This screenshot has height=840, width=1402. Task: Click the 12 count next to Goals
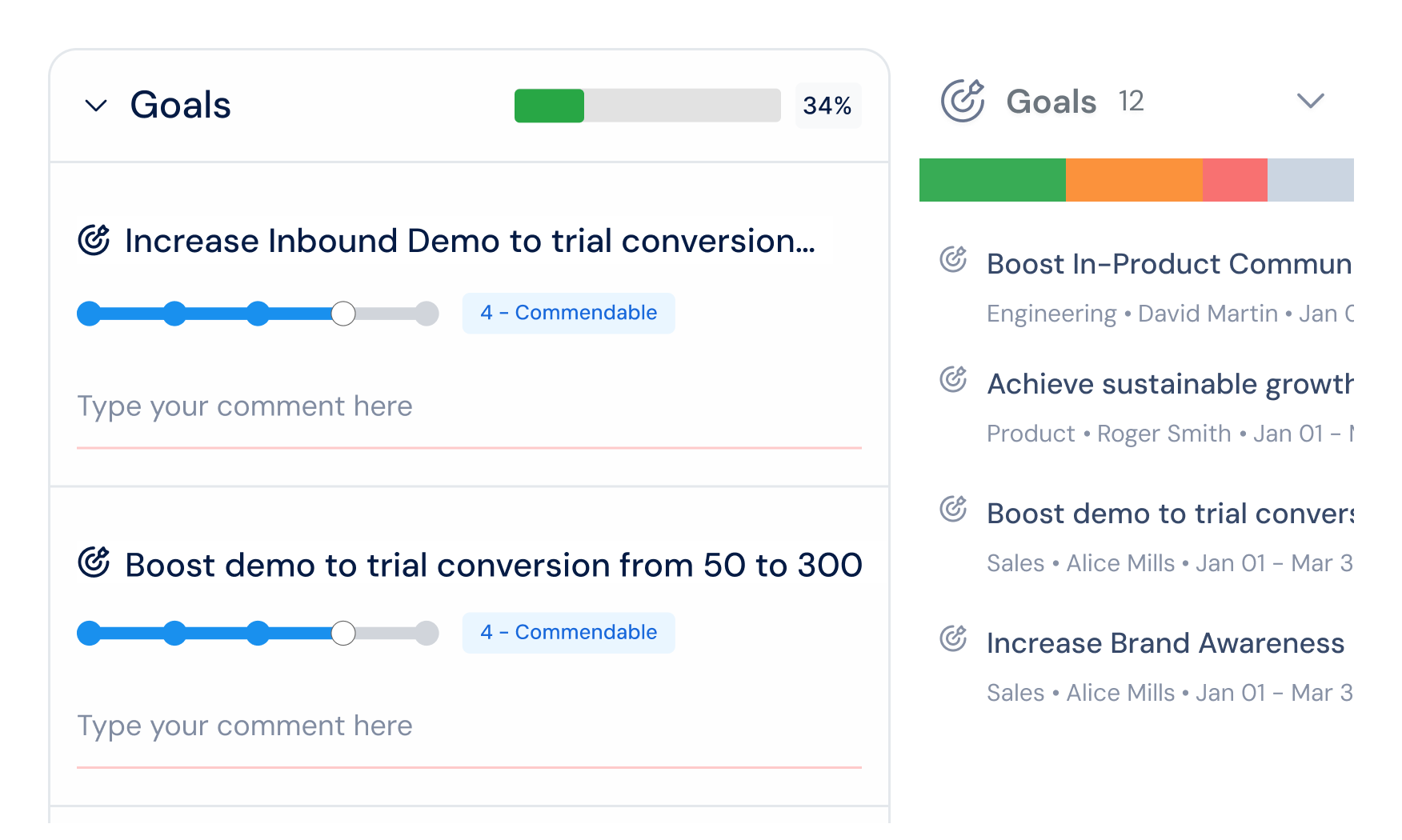coord(1131,102)
